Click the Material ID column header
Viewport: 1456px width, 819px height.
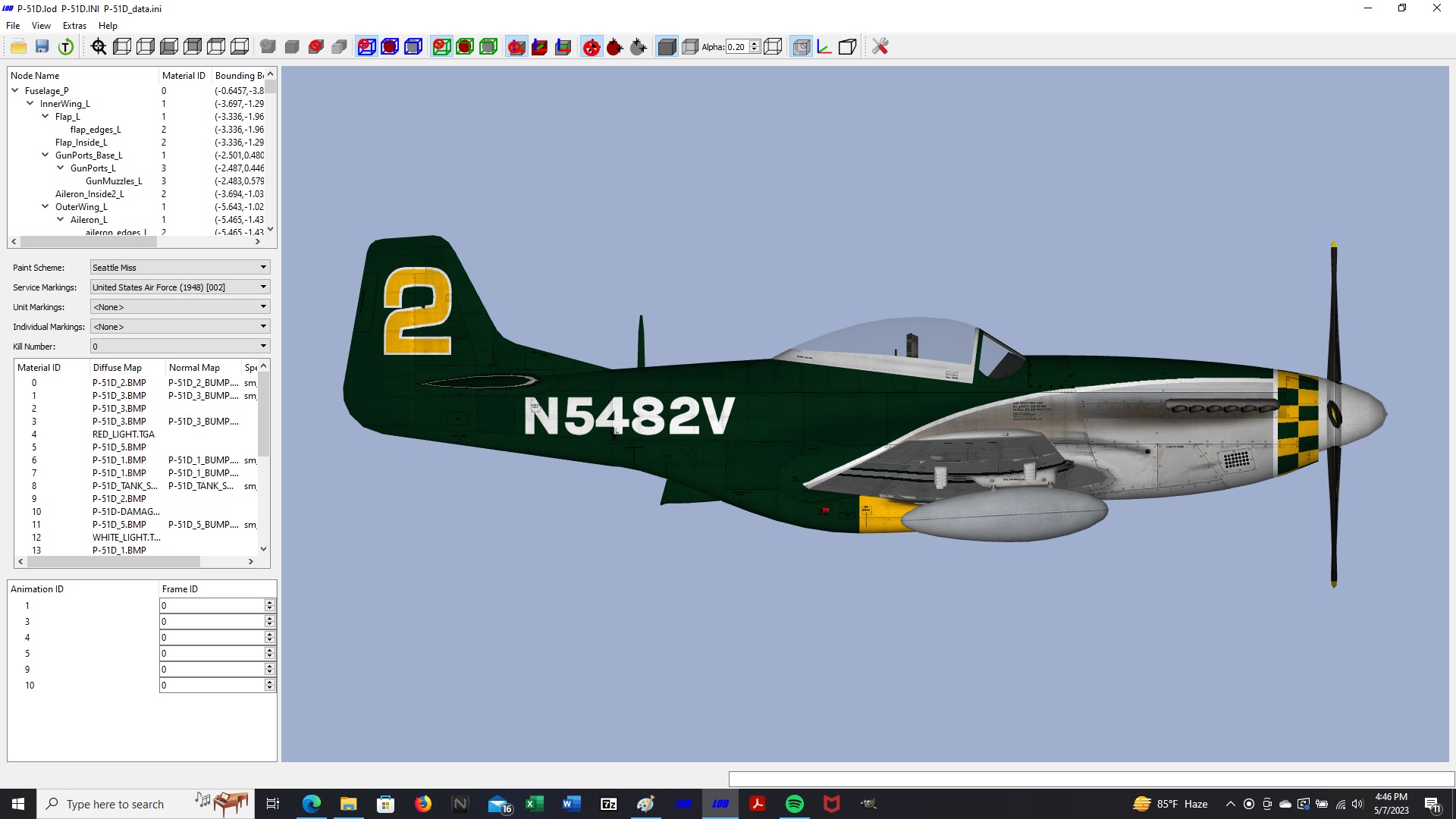[x=184, y=76]
